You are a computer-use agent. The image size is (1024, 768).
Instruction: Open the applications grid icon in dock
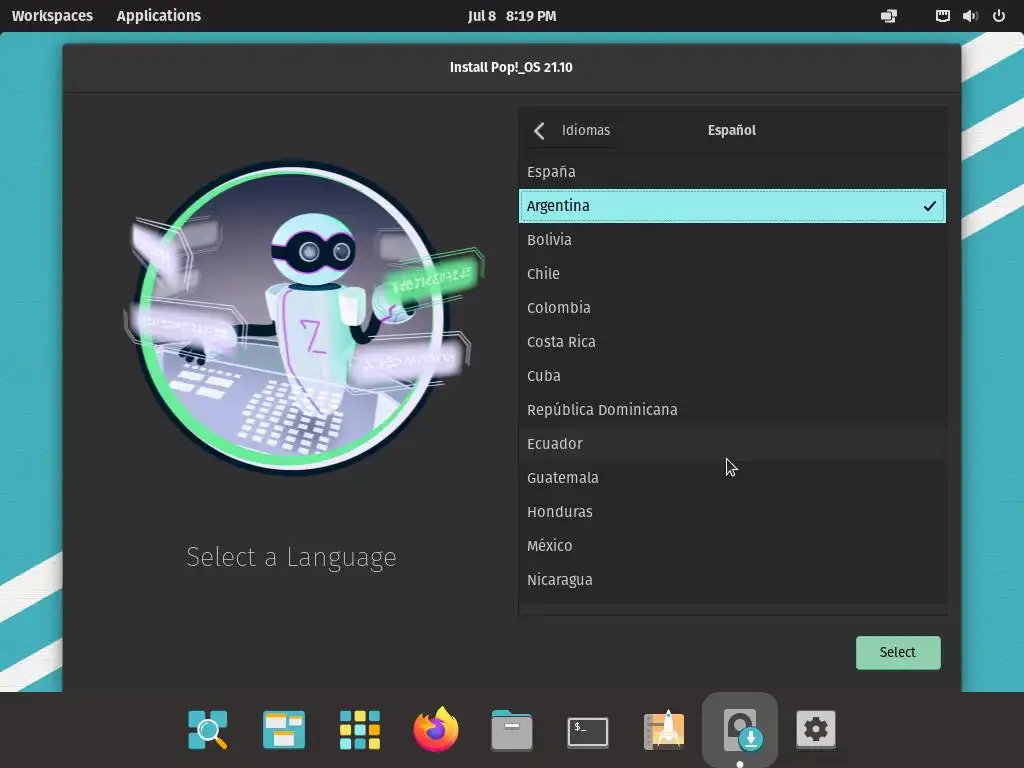tap(360, 729)
